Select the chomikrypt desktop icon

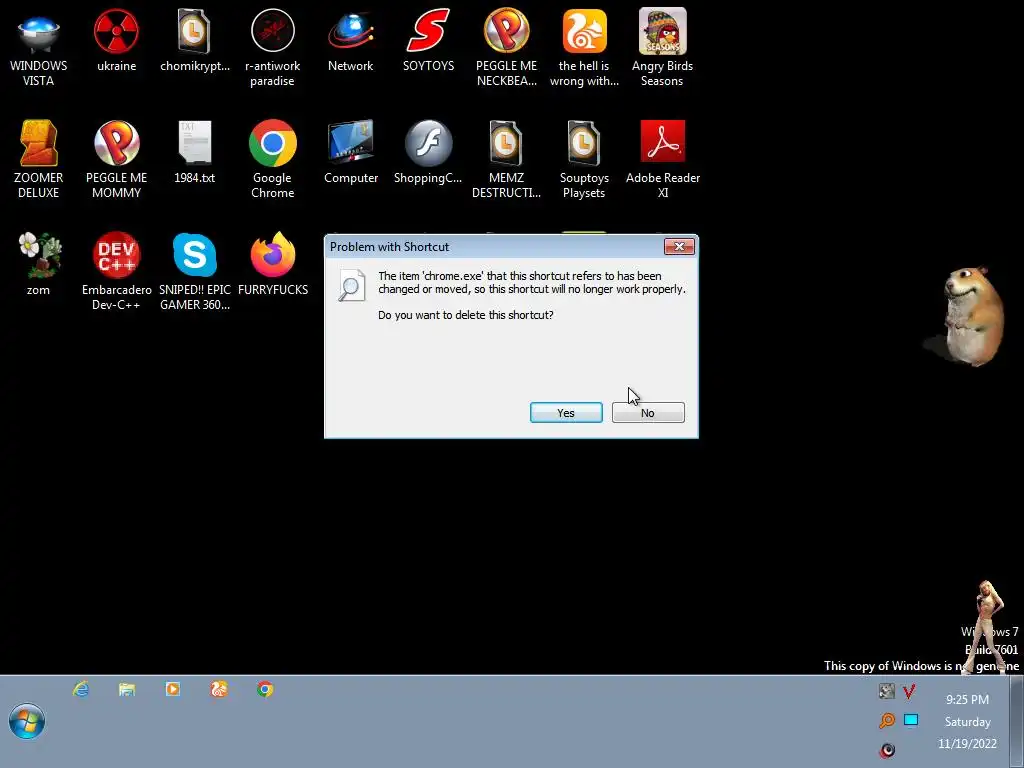click(195, 40)
